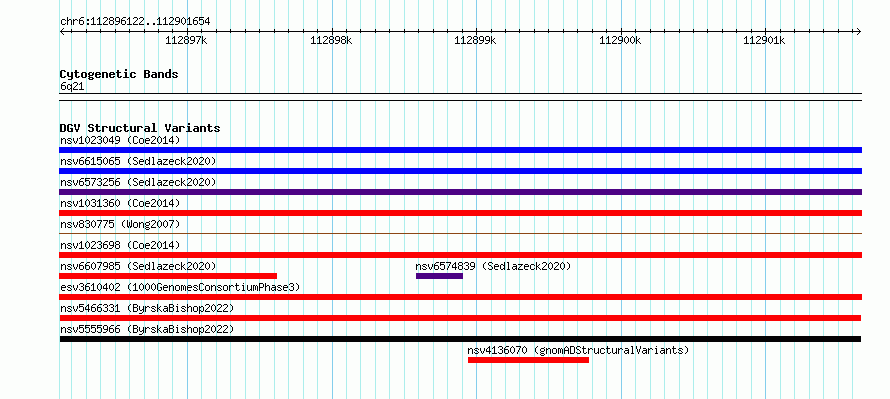
Task: Click the ruler's left arrowhead
Action: (x=62, y=31)
